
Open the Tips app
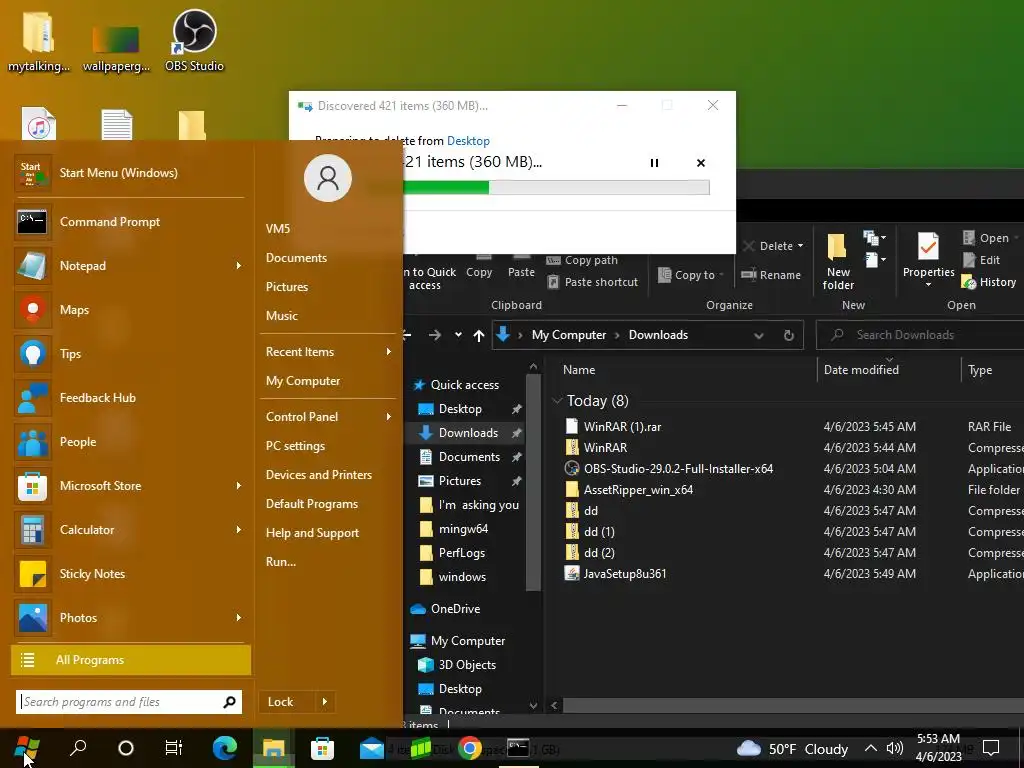129,353
